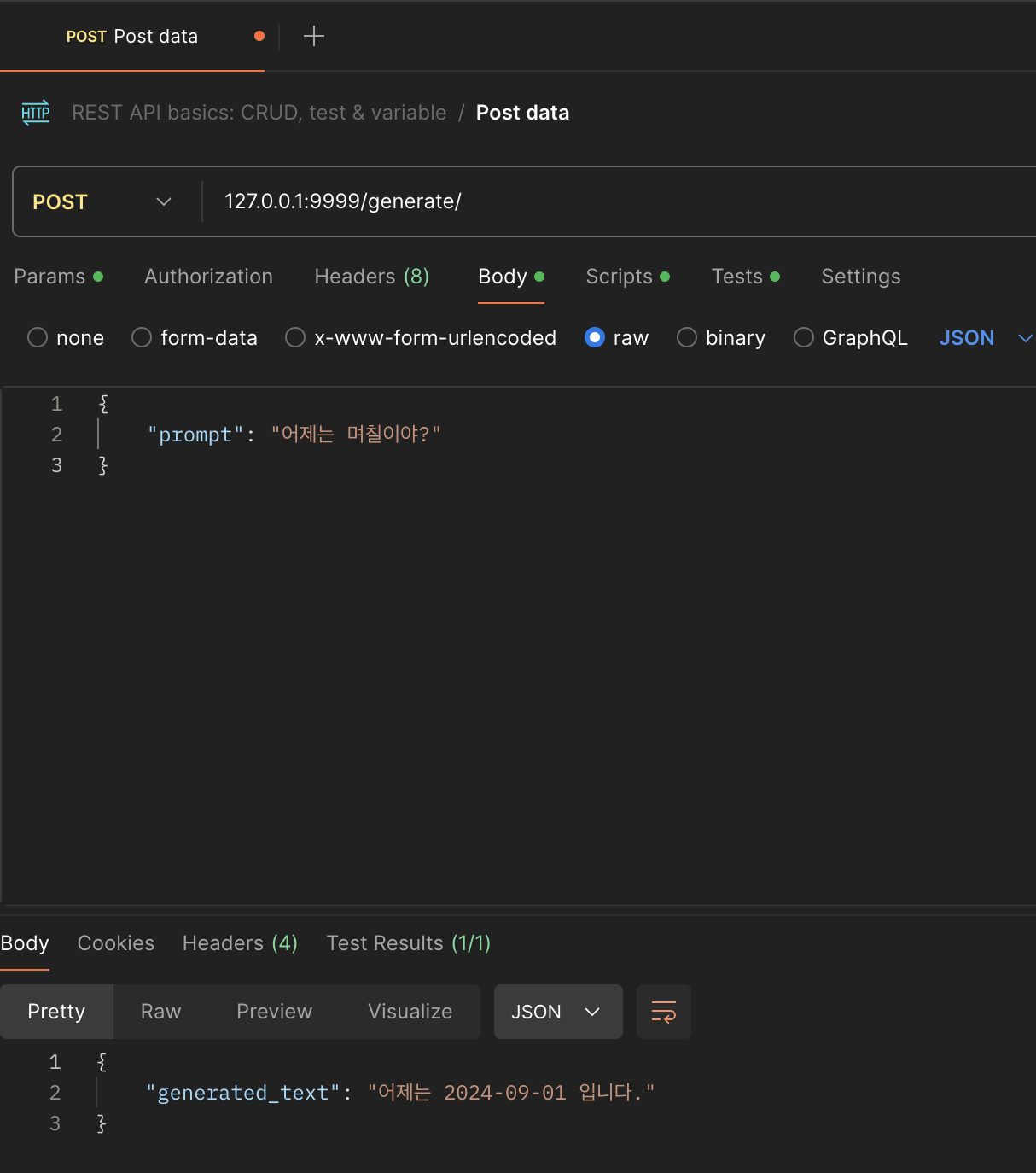This screenshot has height=1173, width=1036.
Task: Click line number 2 in request editor
Action: (56, 435)
